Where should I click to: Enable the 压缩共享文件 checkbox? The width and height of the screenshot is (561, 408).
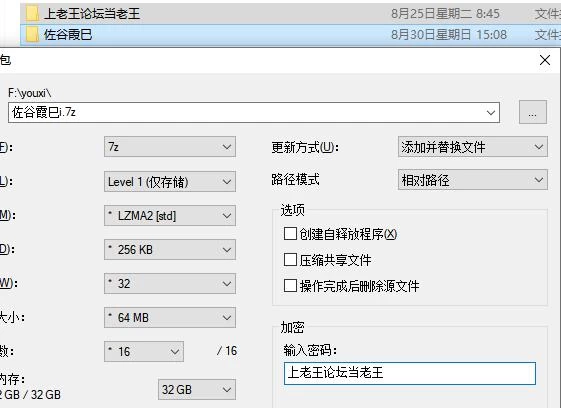[x=290, y=260]
